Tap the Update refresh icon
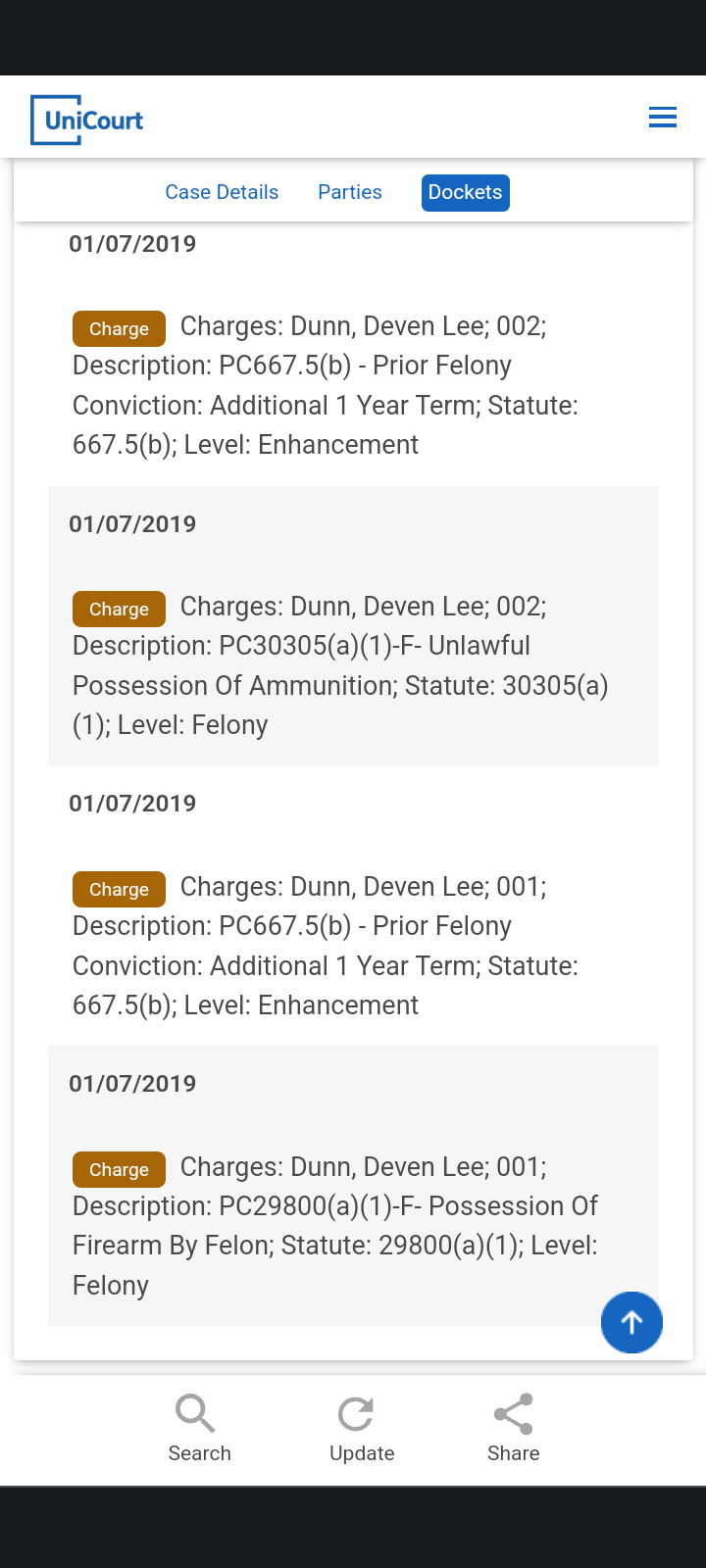 click(x=356, y=1414)
